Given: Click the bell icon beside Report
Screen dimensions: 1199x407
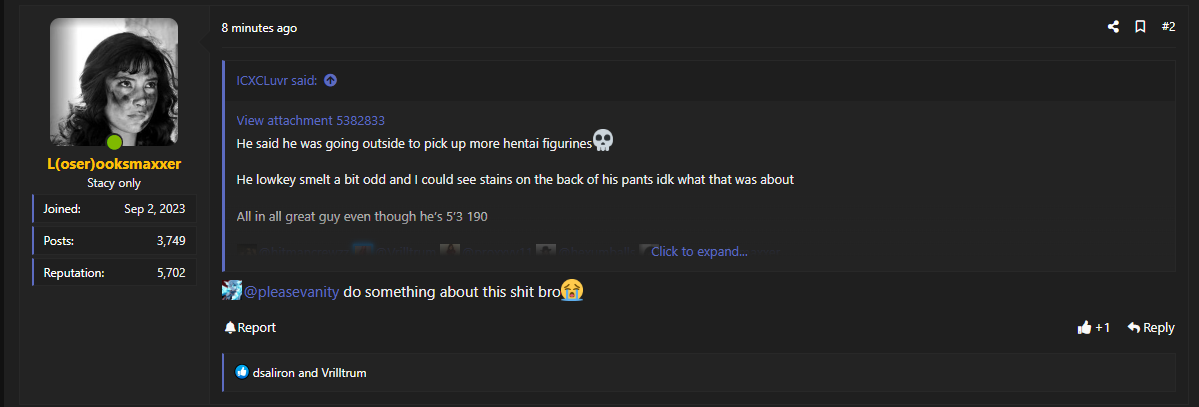Looking at the screenshot, I should 229,327.
